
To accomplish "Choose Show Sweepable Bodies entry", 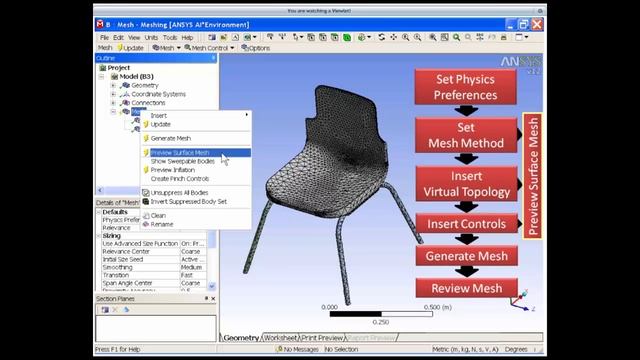I will coord(196,161).
